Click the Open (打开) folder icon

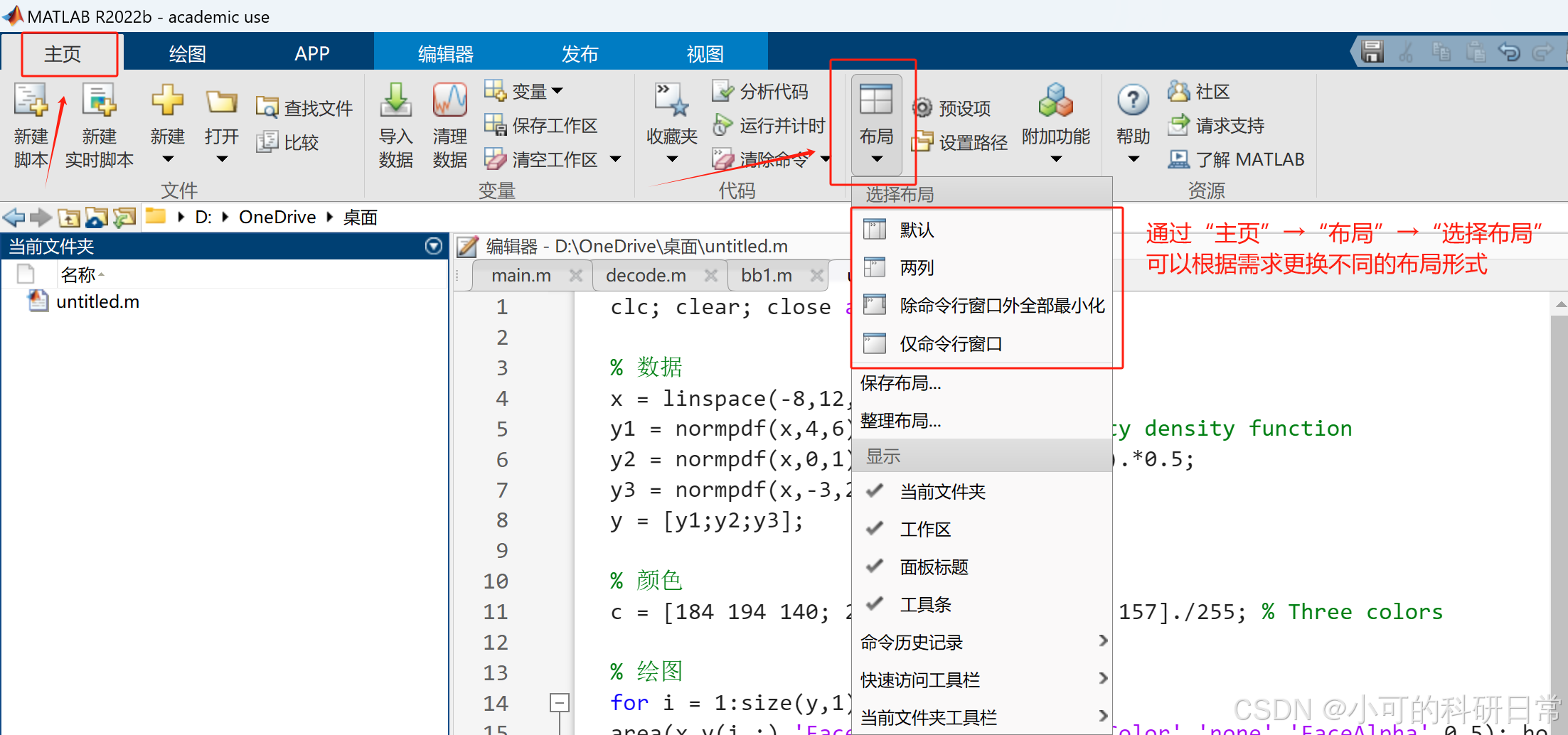(x=221, y=102)
